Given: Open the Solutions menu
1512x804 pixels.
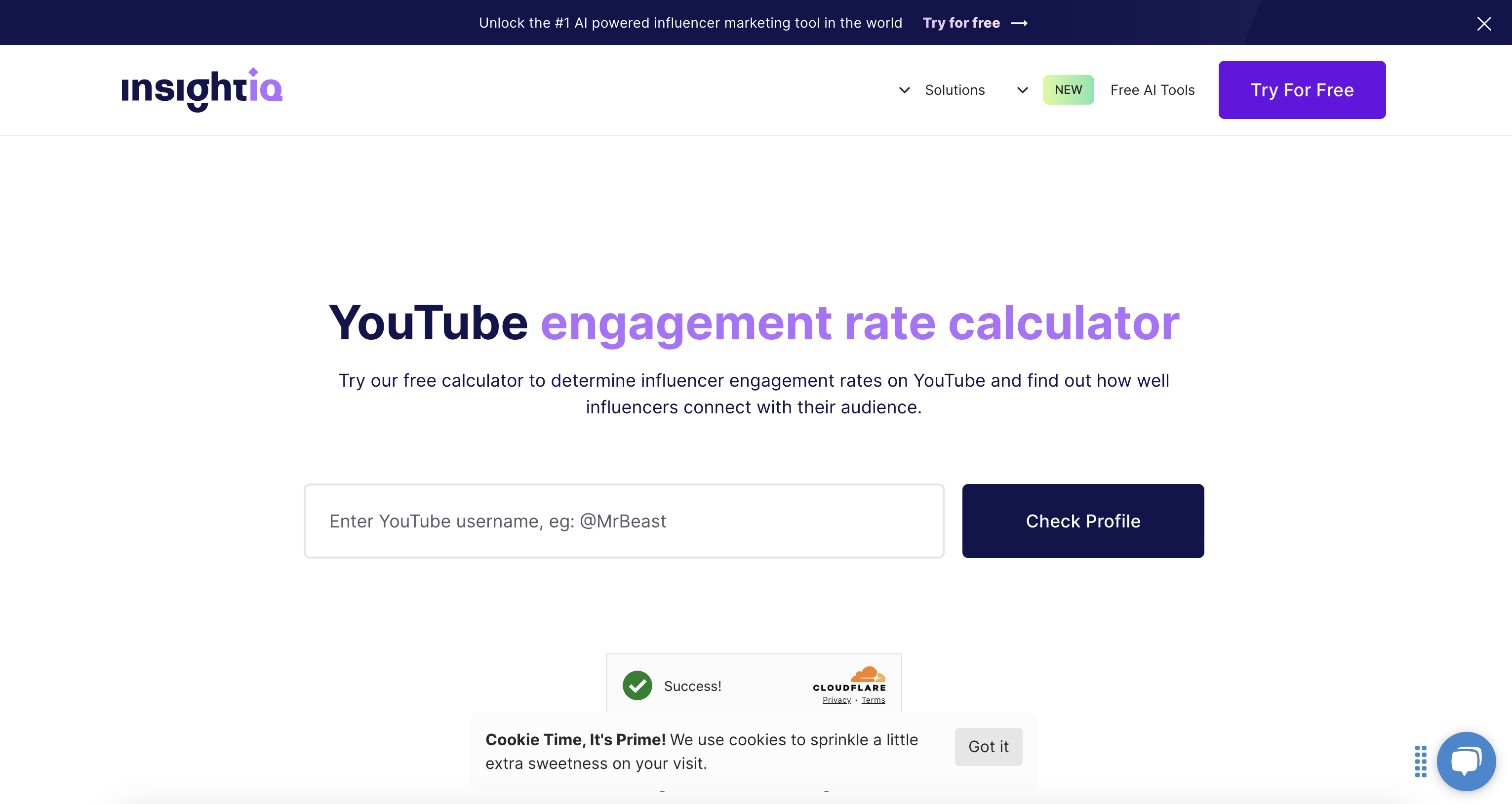Looking at the screenshot, I should coord(955,90).
